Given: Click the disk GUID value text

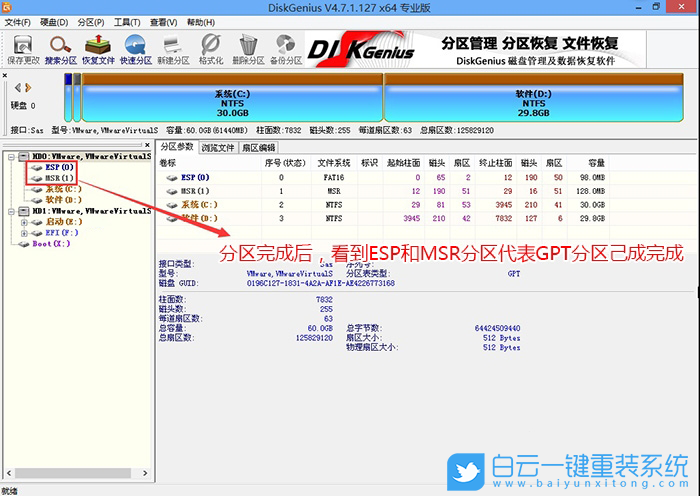Looking at the screenshot, I should tap(321, 283).
